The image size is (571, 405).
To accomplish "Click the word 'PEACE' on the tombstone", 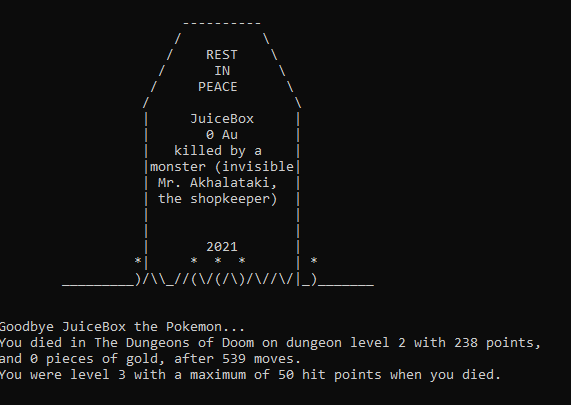I will click(218, 87).
